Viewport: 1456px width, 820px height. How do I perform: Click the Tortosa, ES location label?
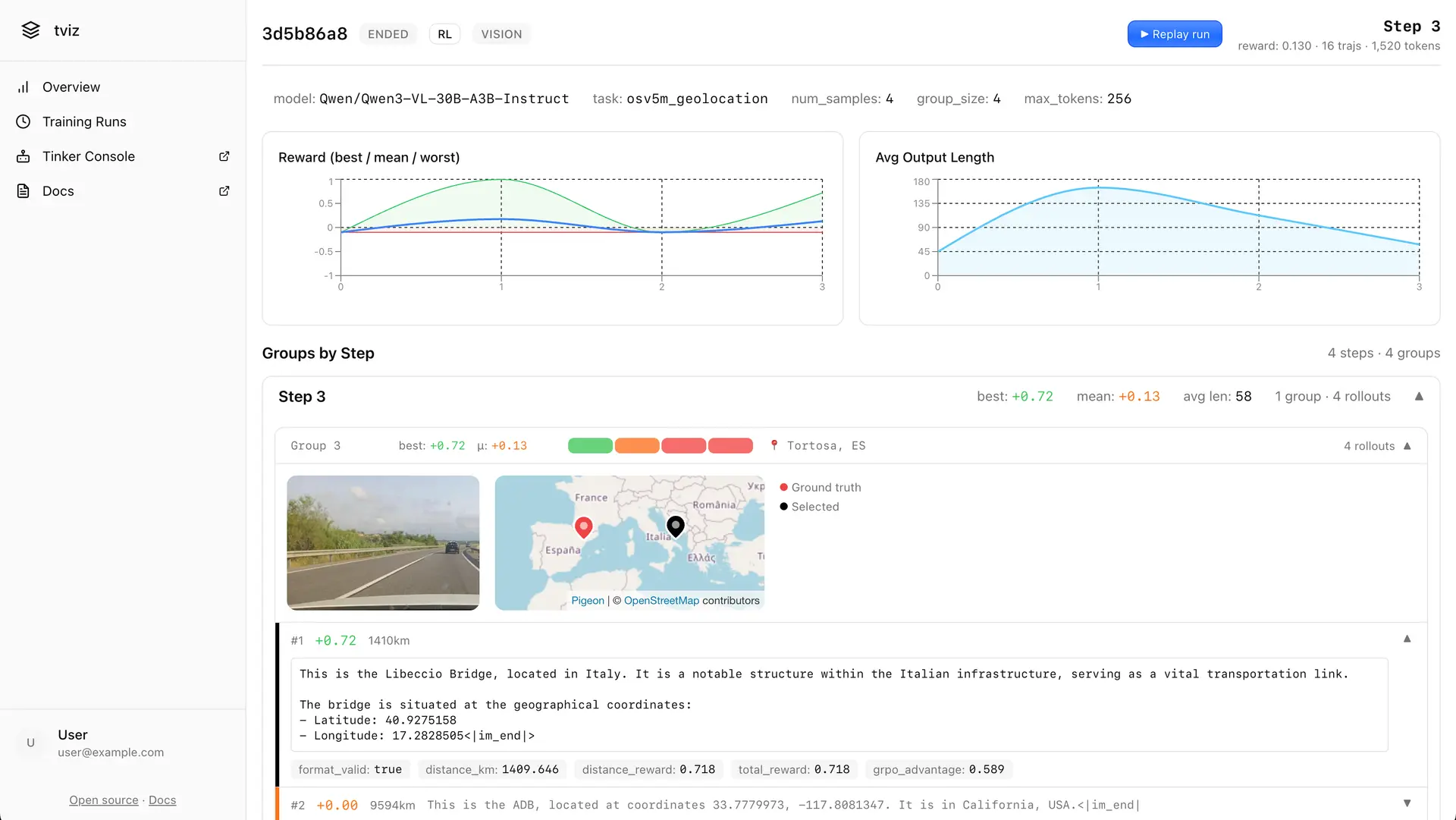(x=826, y=446)
